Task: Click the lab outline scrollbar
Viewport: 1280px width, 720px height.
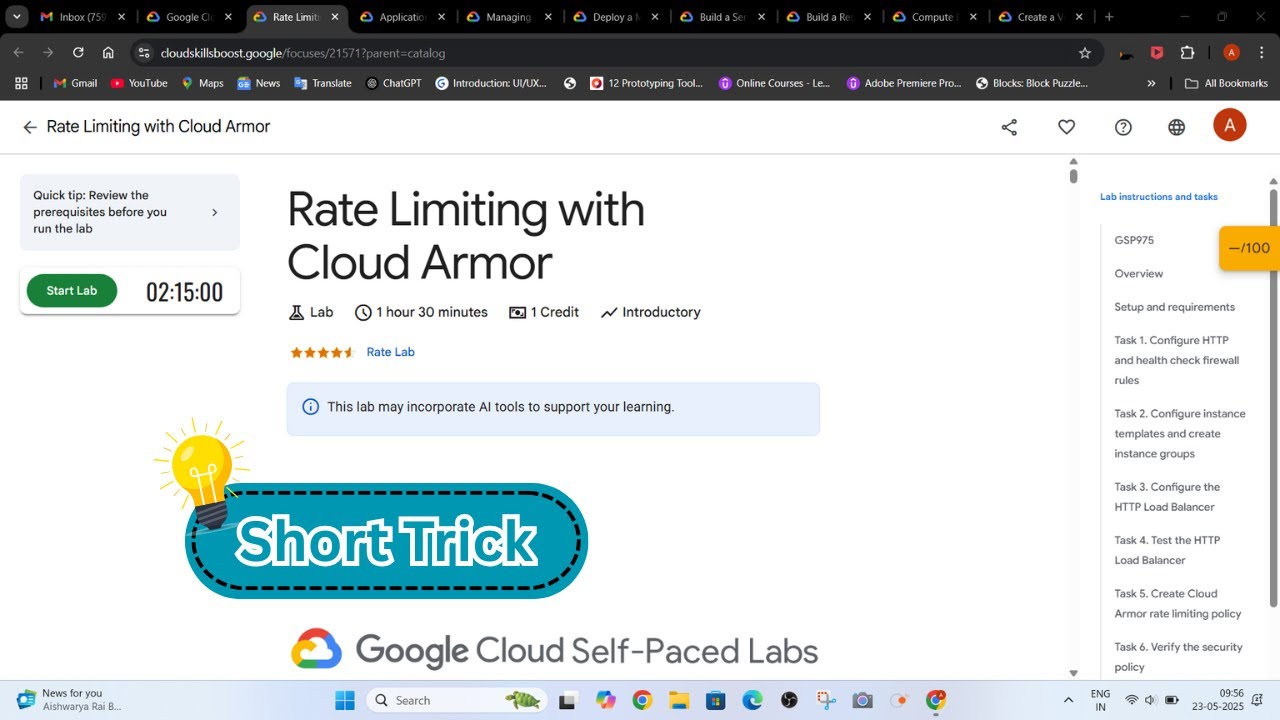Action: tap(1273, 396)
